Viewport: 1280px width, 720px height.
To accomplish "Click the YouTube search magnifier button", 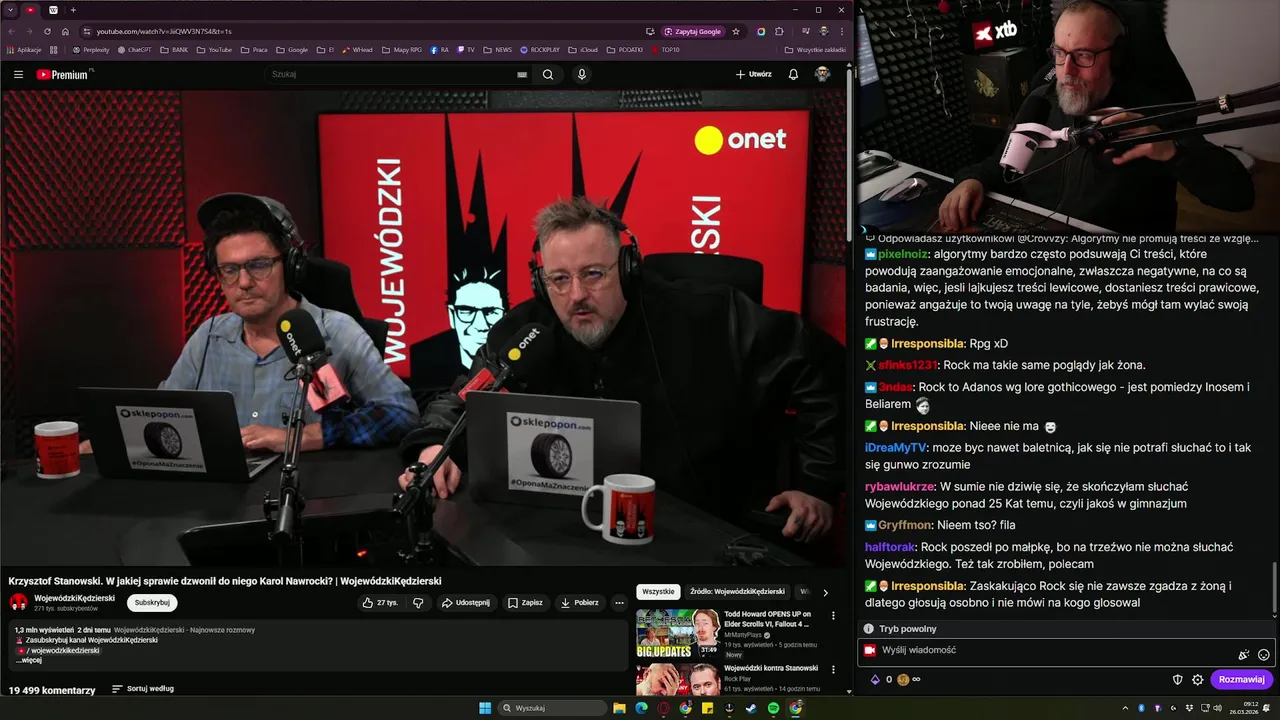I will [548, 74].
